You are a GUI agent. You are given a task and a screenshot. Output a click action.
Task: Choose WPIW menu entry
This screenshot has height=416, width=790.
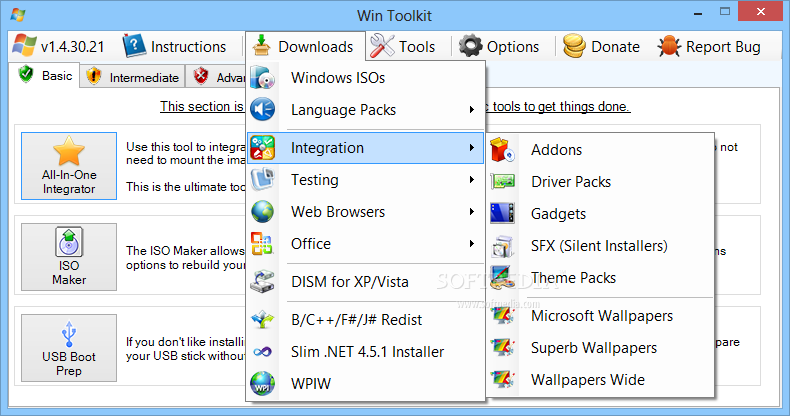click(x=365, y=383)
